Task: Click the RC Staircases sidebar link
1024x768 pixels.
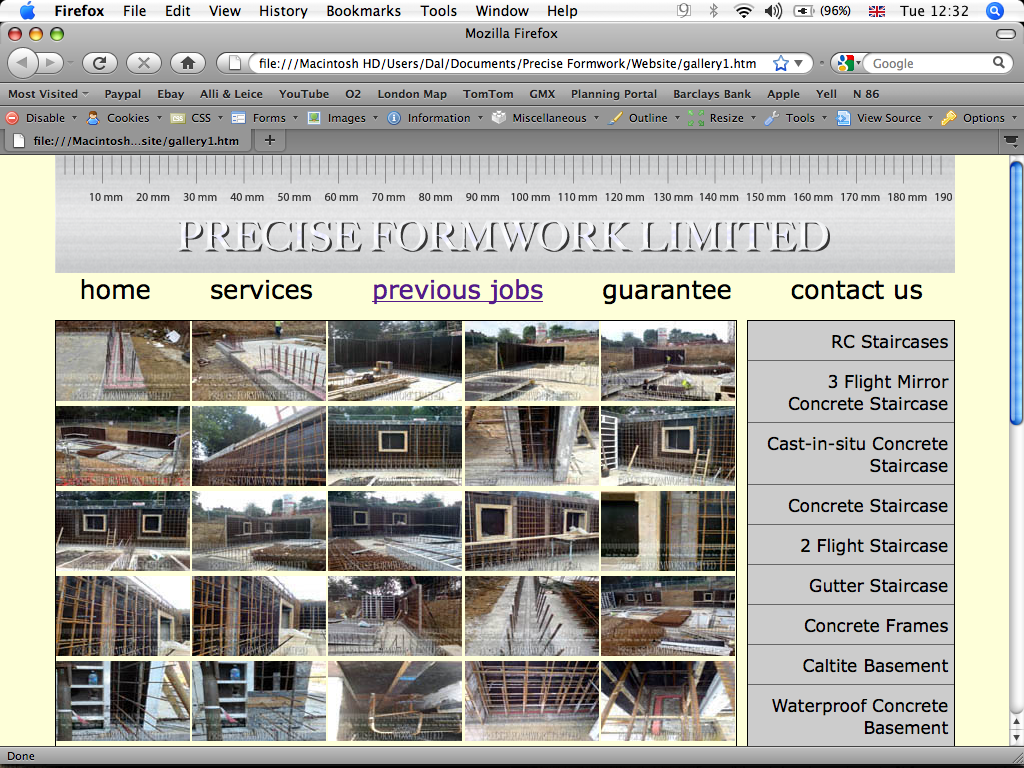Action: click(888, 342)
